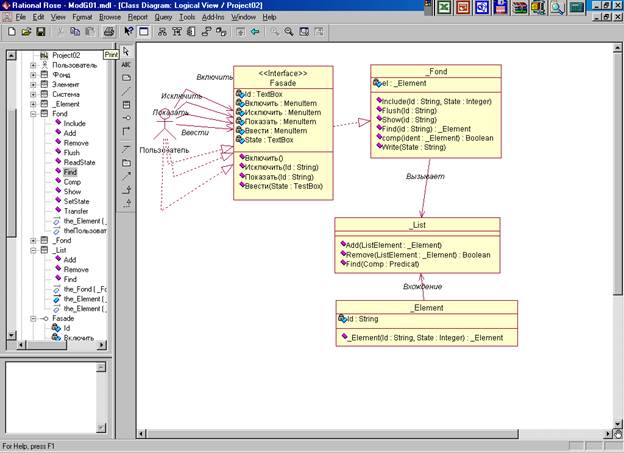The image size is (624, 453).
Task: Click the context Help pointer icon
Action: tap(128, 32)
